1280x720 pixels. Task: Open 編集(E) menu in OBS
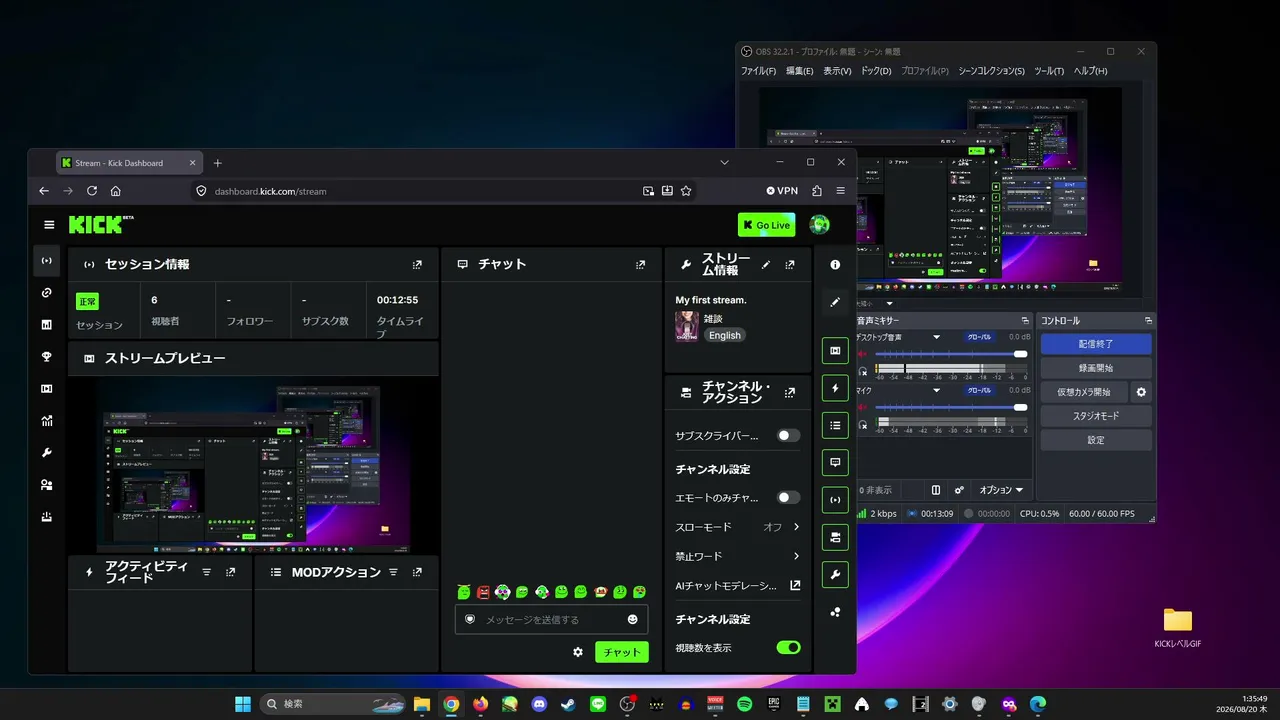(x=800, y=71)
